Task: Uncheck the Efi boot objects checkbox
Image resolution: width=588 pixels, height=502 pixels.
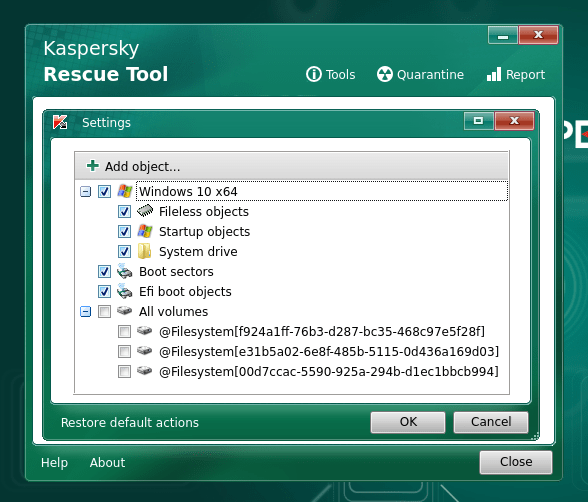Action: pos(104,291)
